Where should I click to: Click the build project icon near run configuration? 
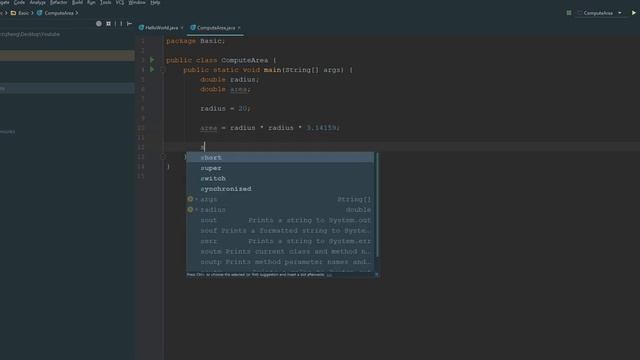569,13
